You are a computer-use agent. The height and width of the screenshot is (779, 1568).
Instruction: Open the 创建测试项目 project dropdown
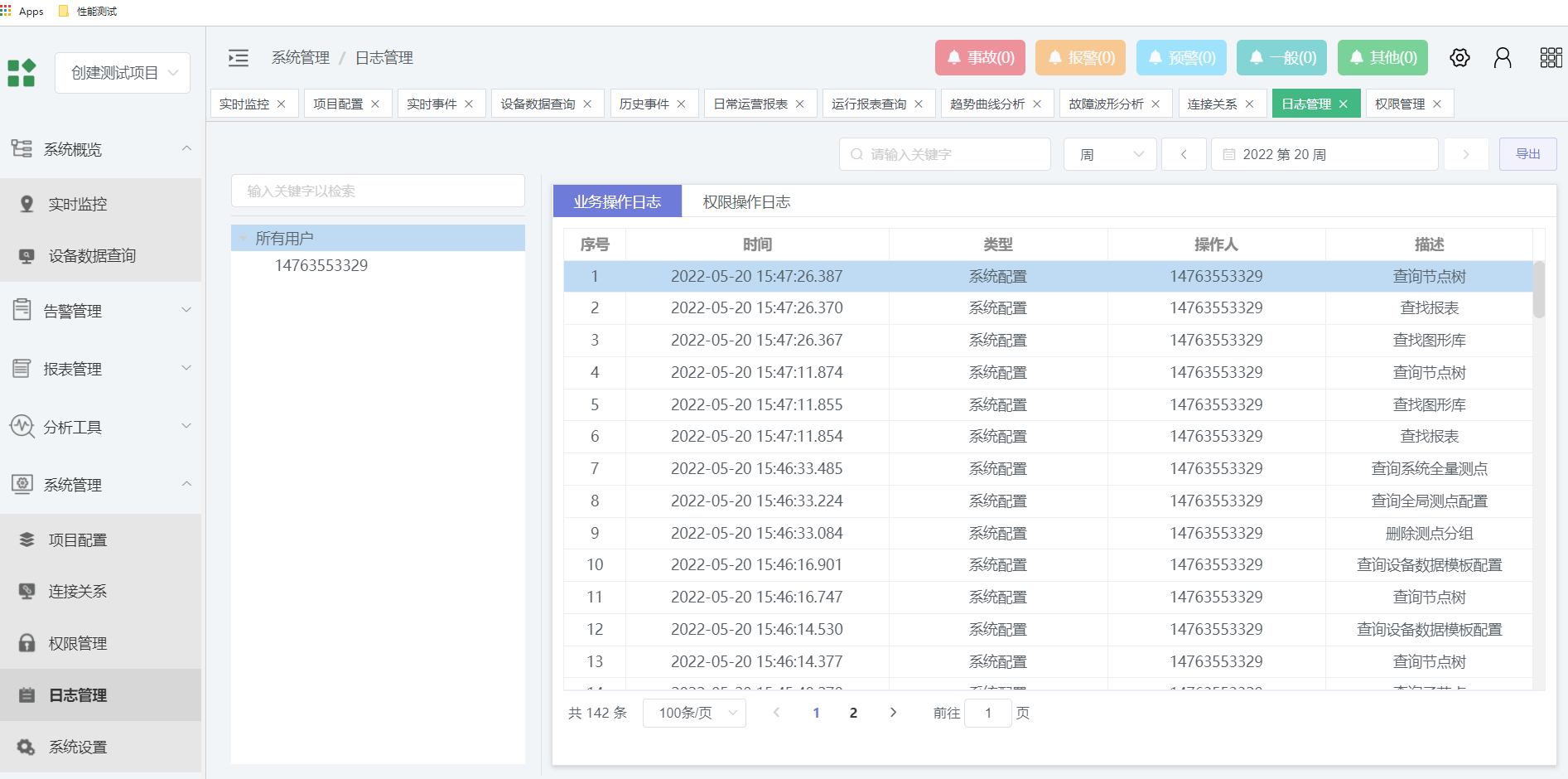tap(123, 73)
